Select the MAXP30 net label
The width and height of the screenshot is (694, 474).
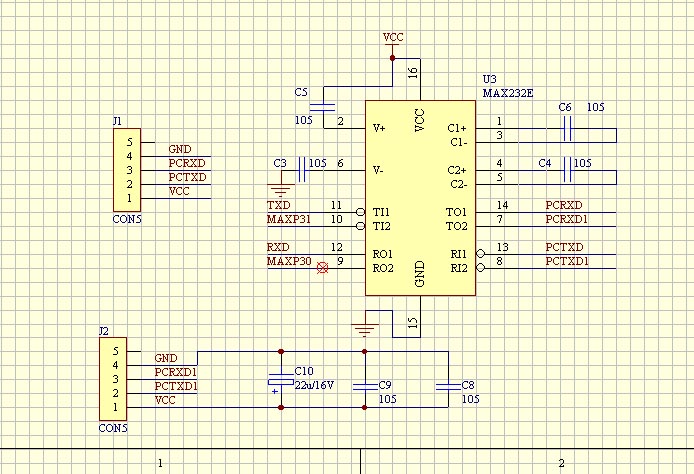click(x=289, y=261)
